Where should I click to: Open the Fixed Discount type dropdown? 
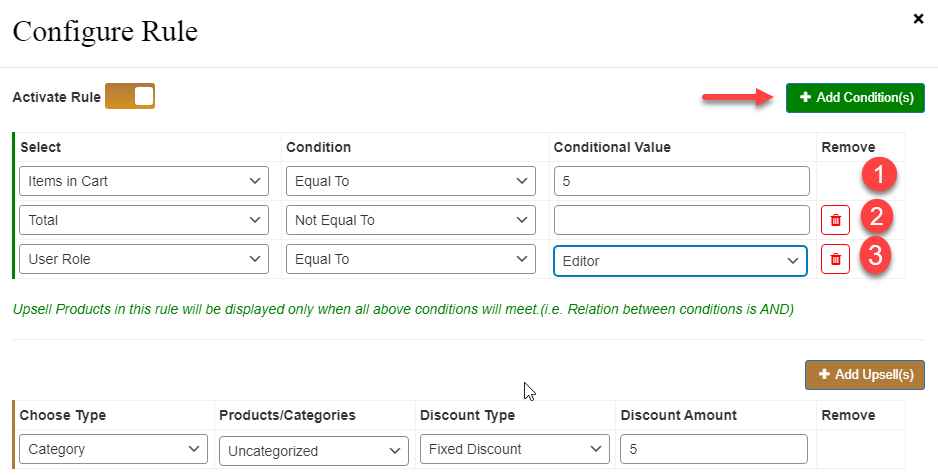514,449
